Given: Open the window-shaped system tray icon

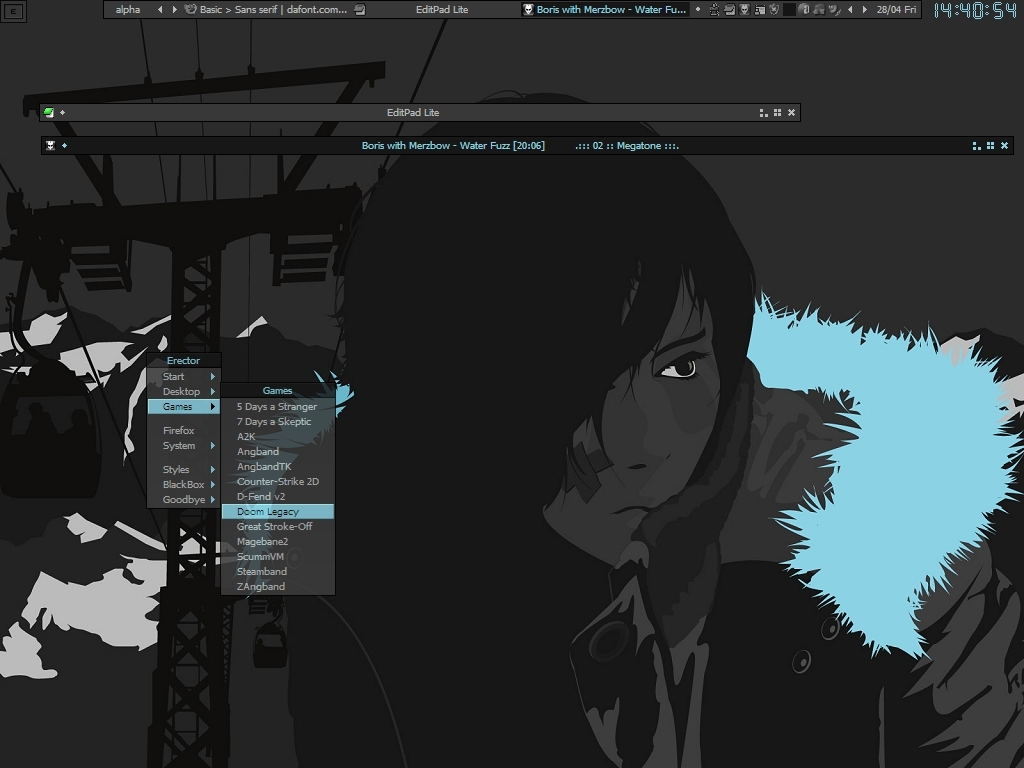Looking at the screenshot, I should click(760, 10).
